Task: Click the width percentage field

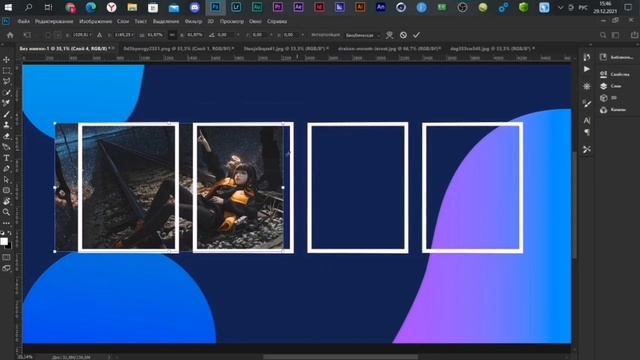Action: (x=155, y=35)
